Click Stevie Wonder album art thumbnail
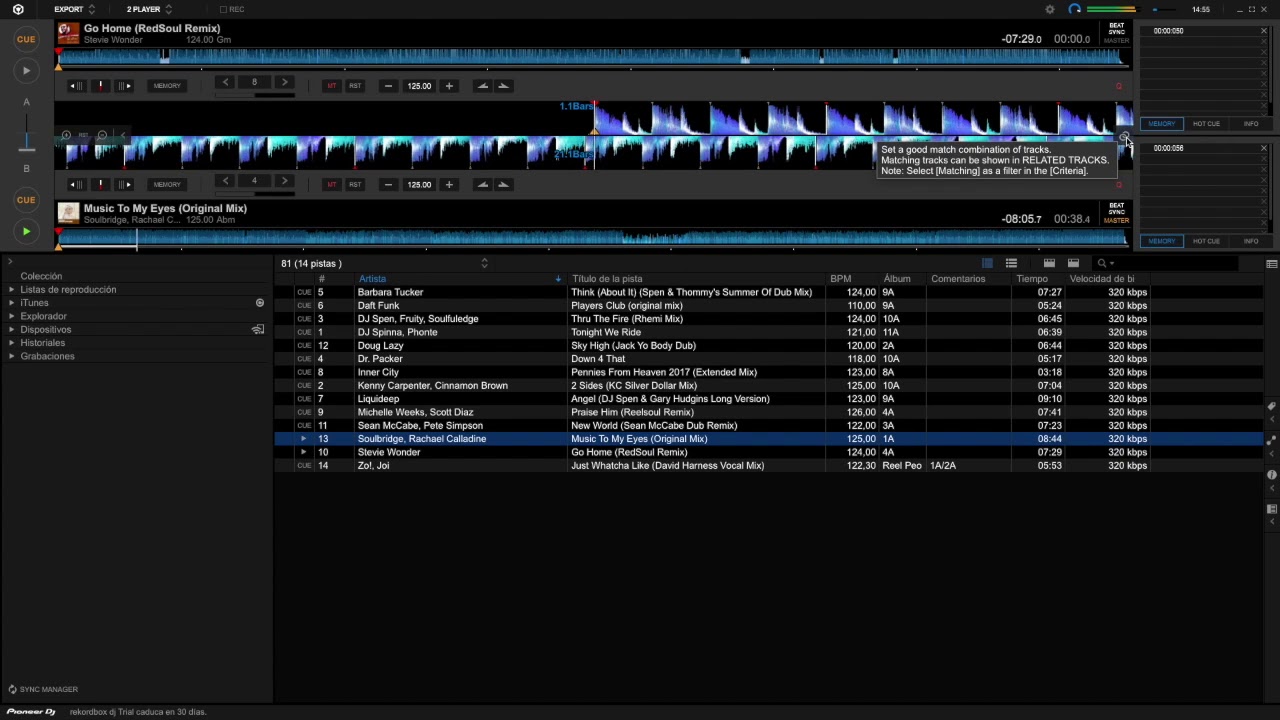Screen dimensions: 1280x720 pyautogui.click(x=68, y=33)
